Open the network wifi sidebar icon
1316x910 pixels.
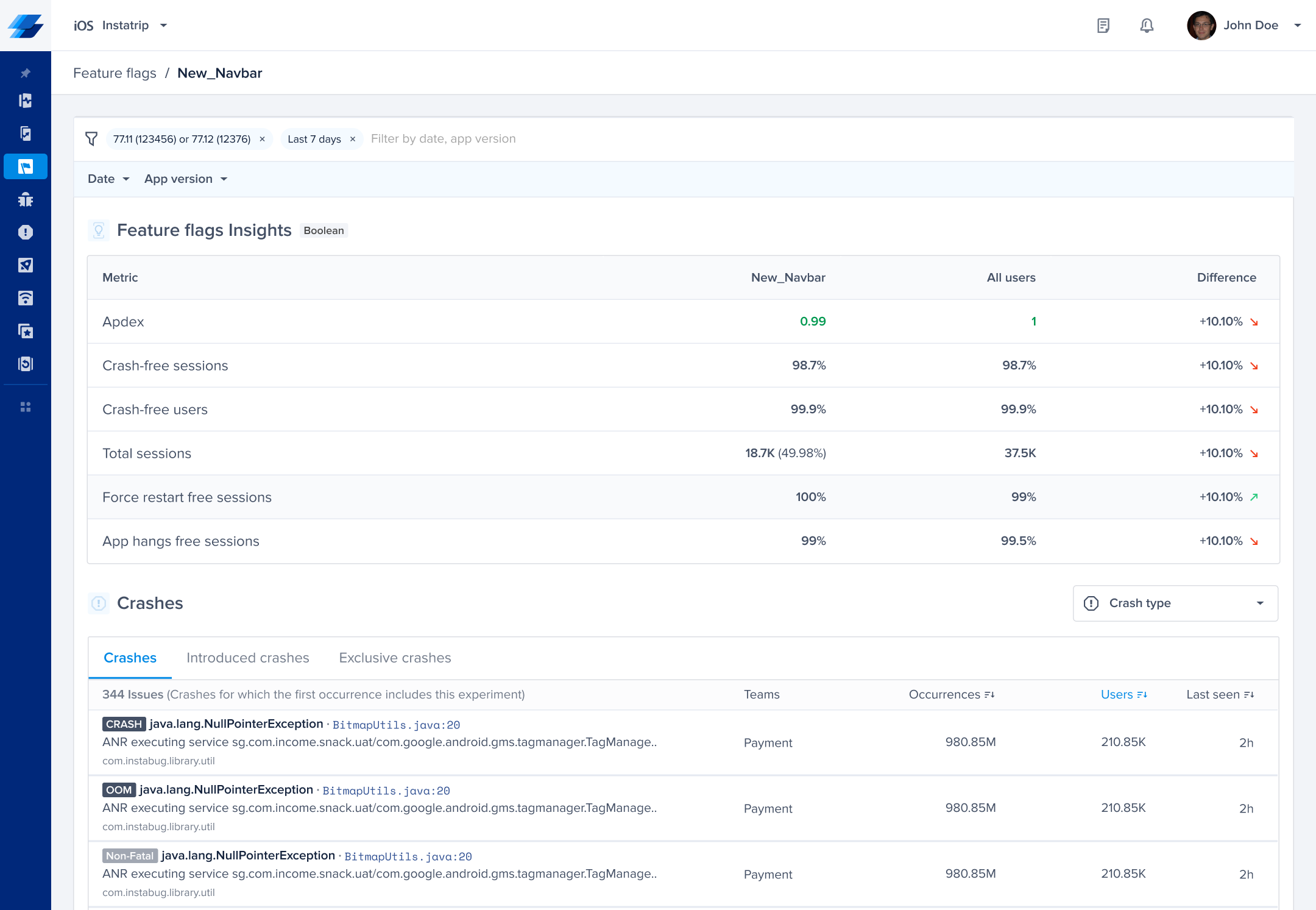click(x=25, y=298)
